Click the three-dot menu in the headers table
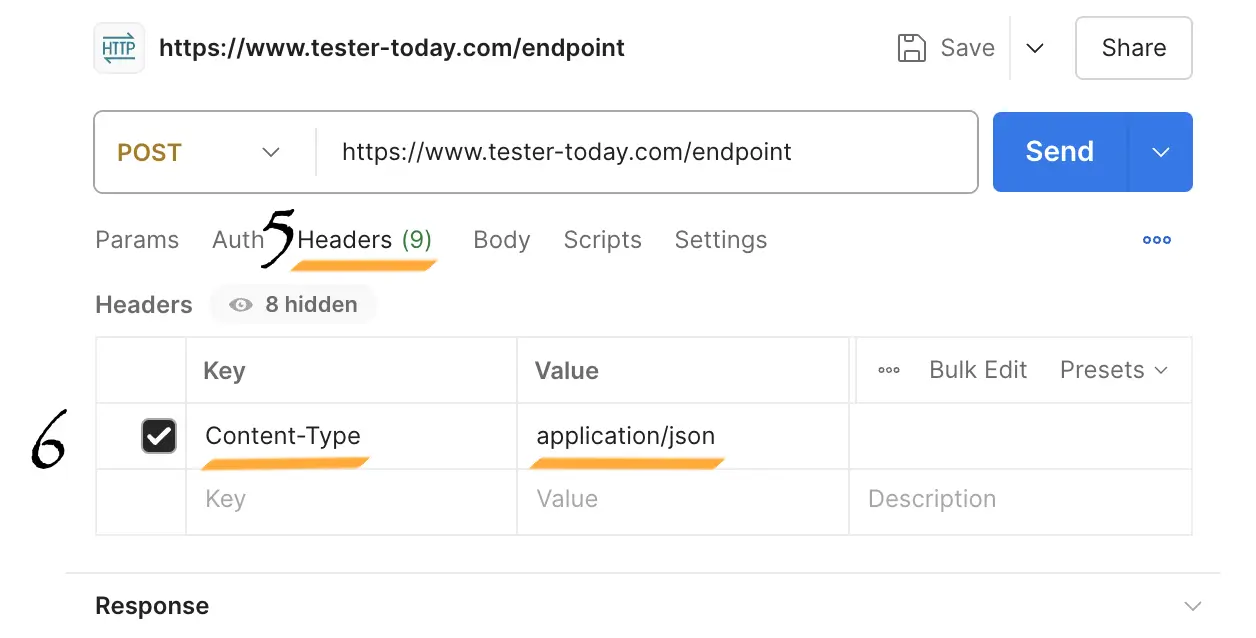1256x638 pixels. click(x=888, y=370)
